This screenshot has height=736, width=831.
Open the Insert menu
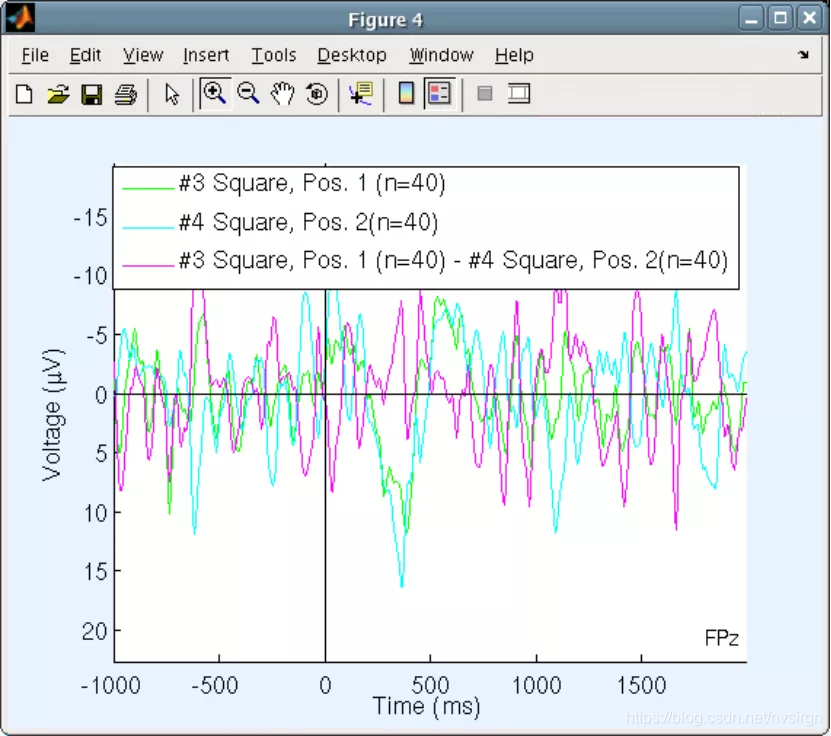tap(206, 55)
